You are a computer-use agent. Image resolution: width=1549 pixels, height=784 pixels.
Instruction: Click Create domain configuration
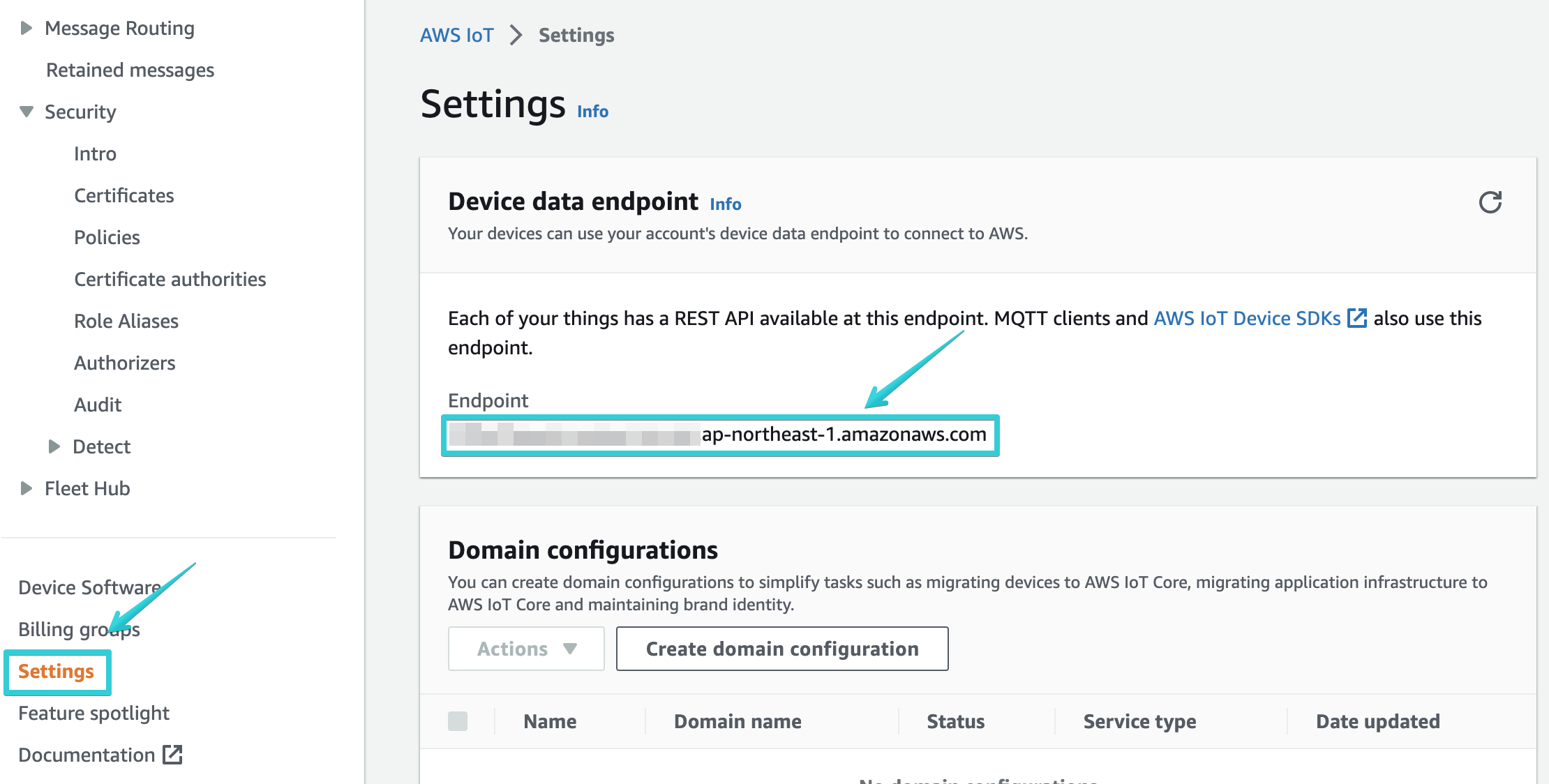781,649
